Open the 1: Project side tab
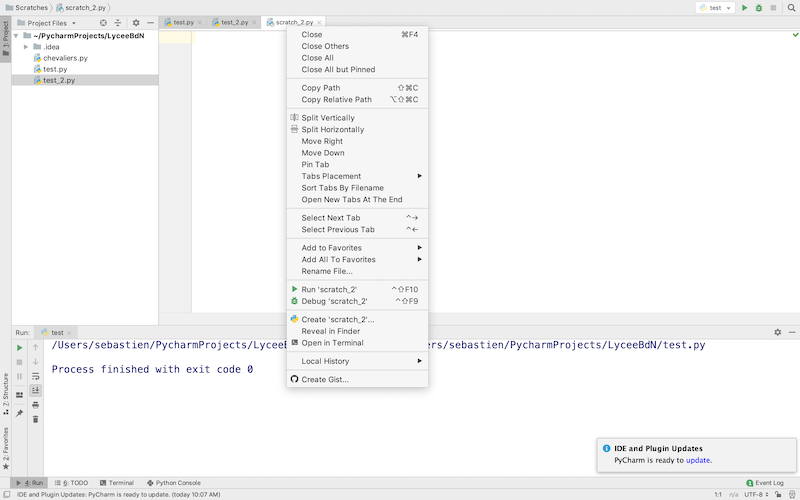 click(6, 39)
